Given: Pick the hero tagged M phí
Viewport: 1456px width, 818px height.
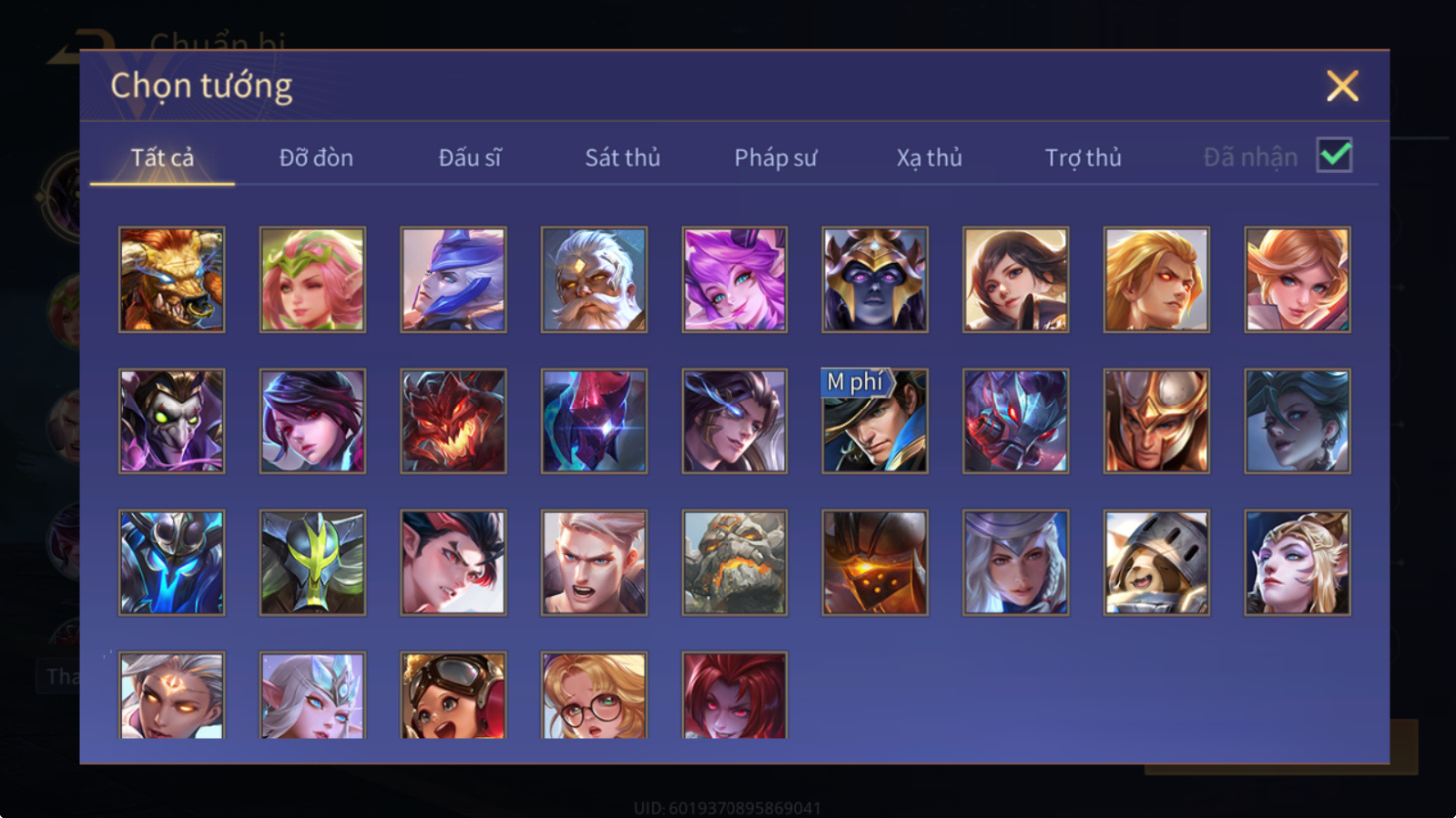Looking at the screenshot, I should (x=875, y=420).
